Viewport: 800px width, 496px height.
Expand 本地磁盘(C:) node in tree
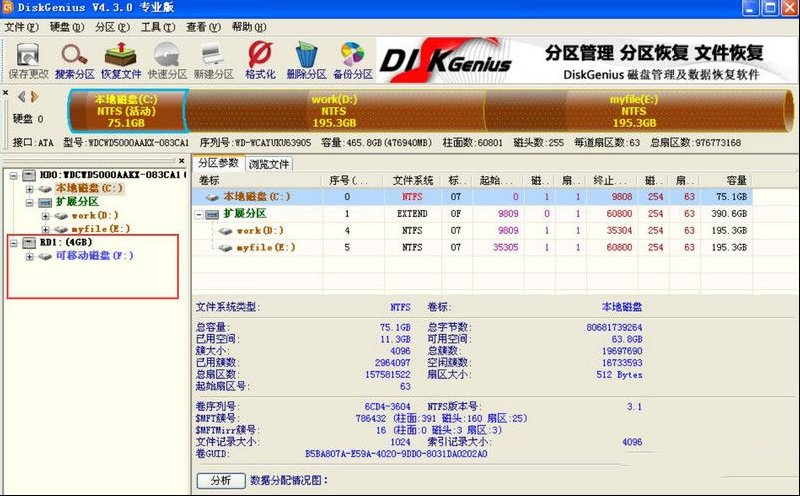(30, 189)
